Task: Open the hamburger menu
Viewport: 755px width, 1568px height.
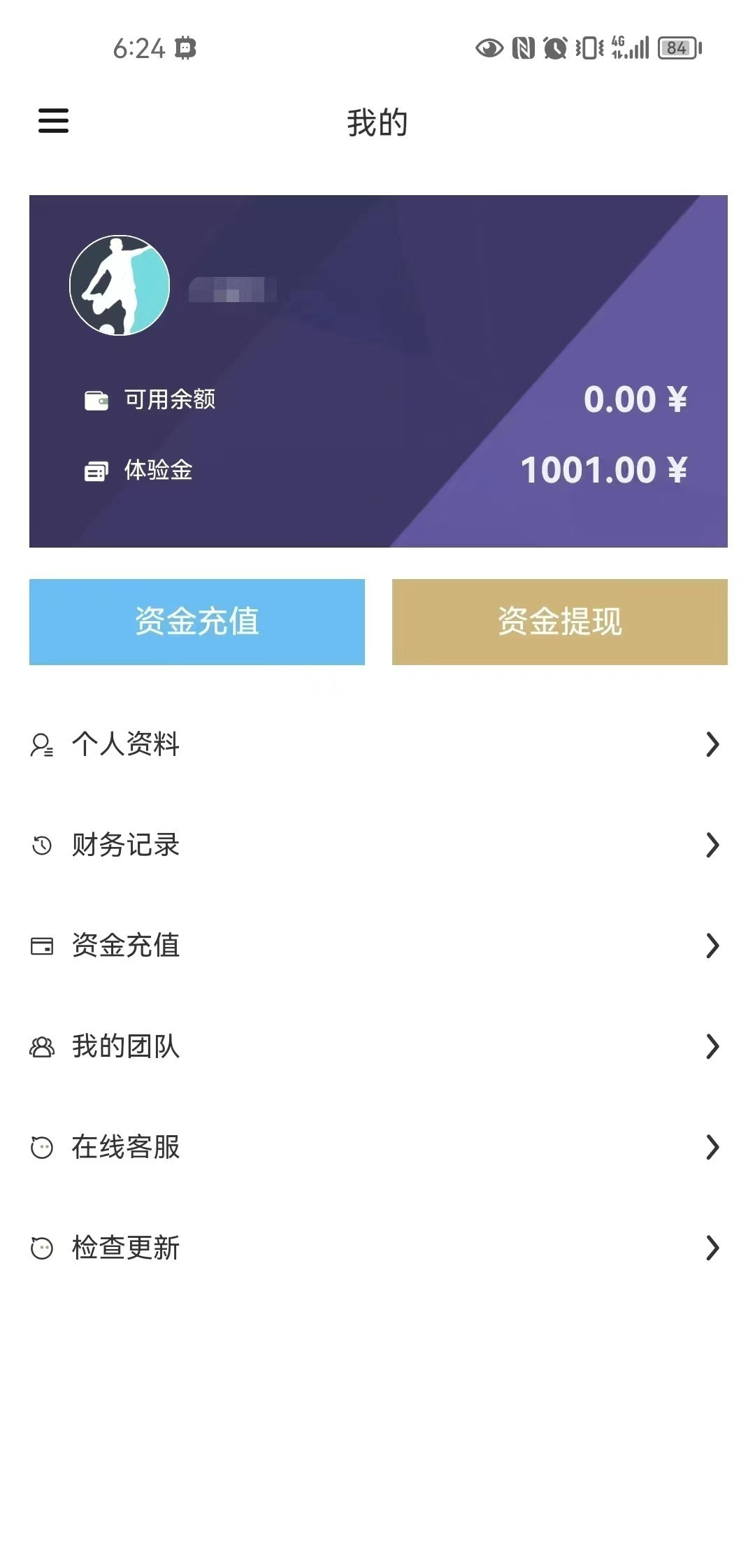Action: point(53,120)
